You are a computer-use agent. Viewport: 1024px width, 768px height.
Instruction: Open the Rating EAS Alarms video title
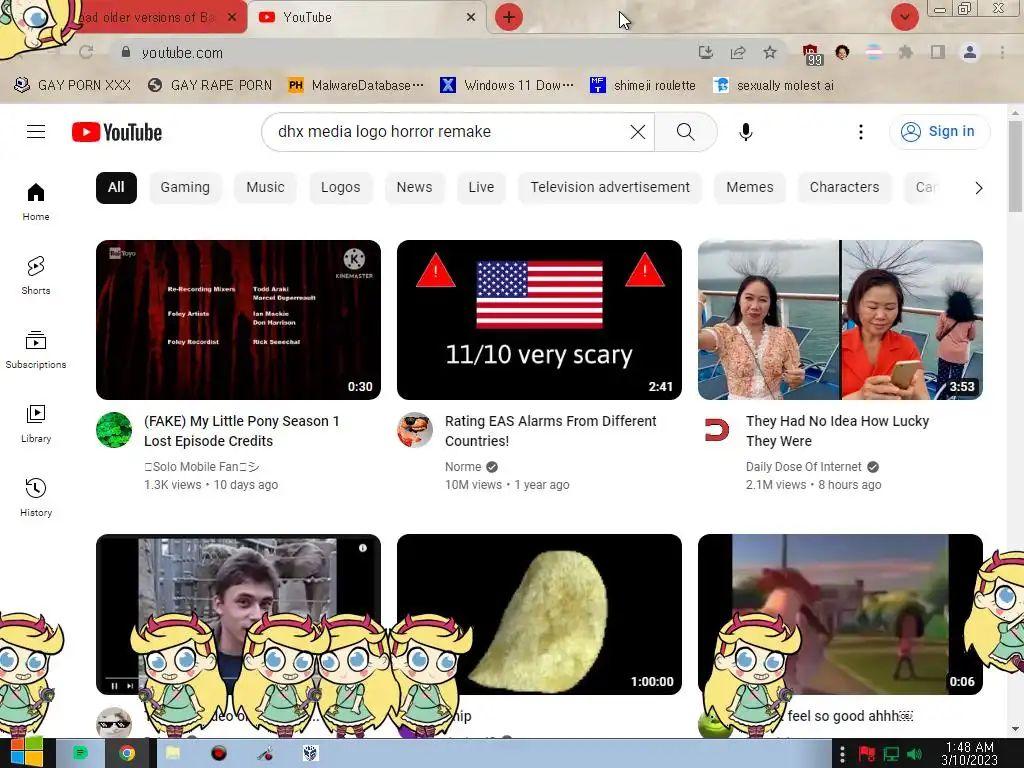[x=551, y=431]
